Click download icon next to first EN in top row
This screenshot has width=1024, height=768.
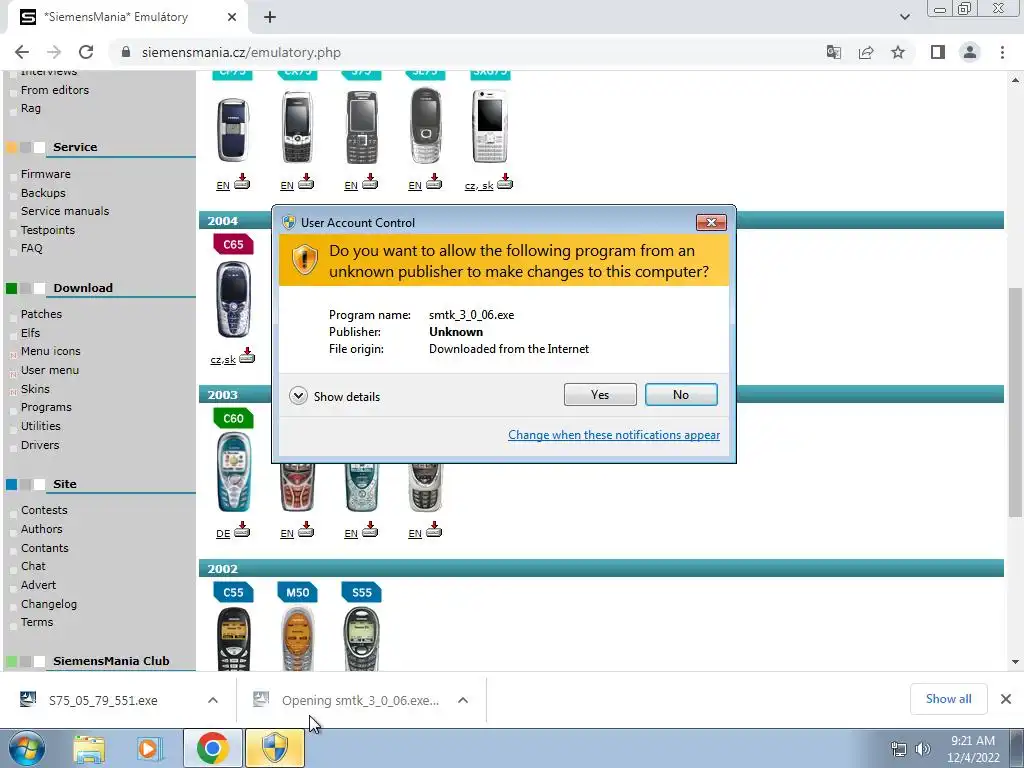pyautogui.click(x=242, y=182)
